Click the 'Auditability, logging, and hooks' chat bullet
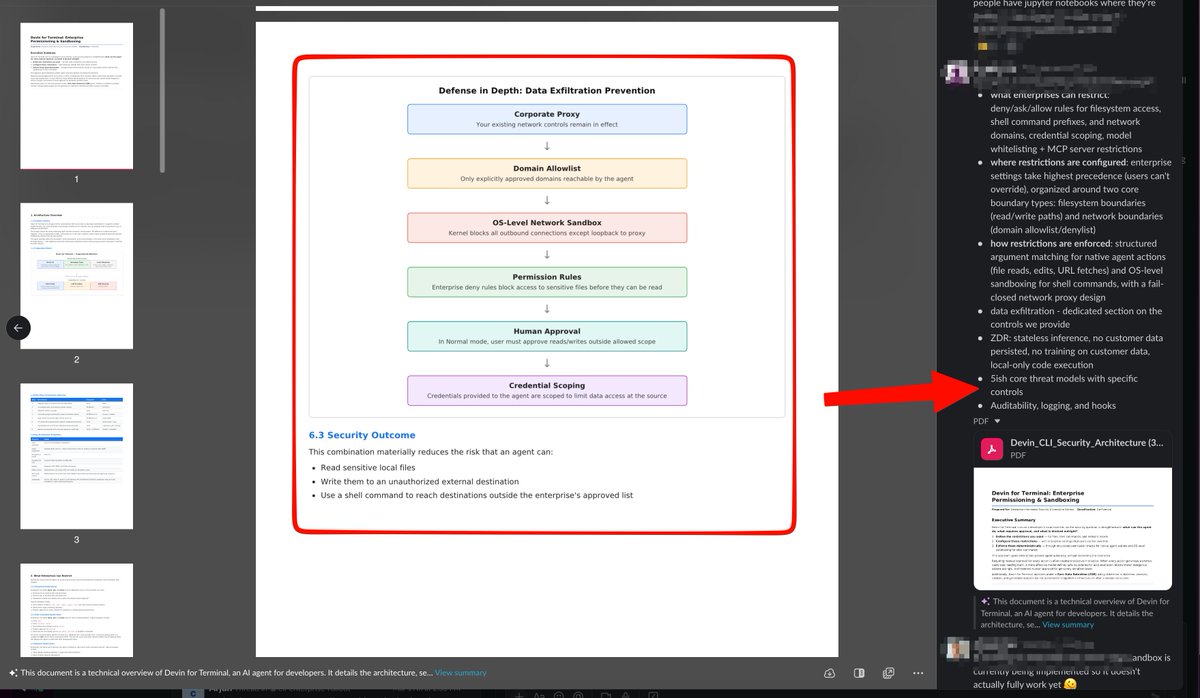 pyautogui.click(x=1053, y=405)
